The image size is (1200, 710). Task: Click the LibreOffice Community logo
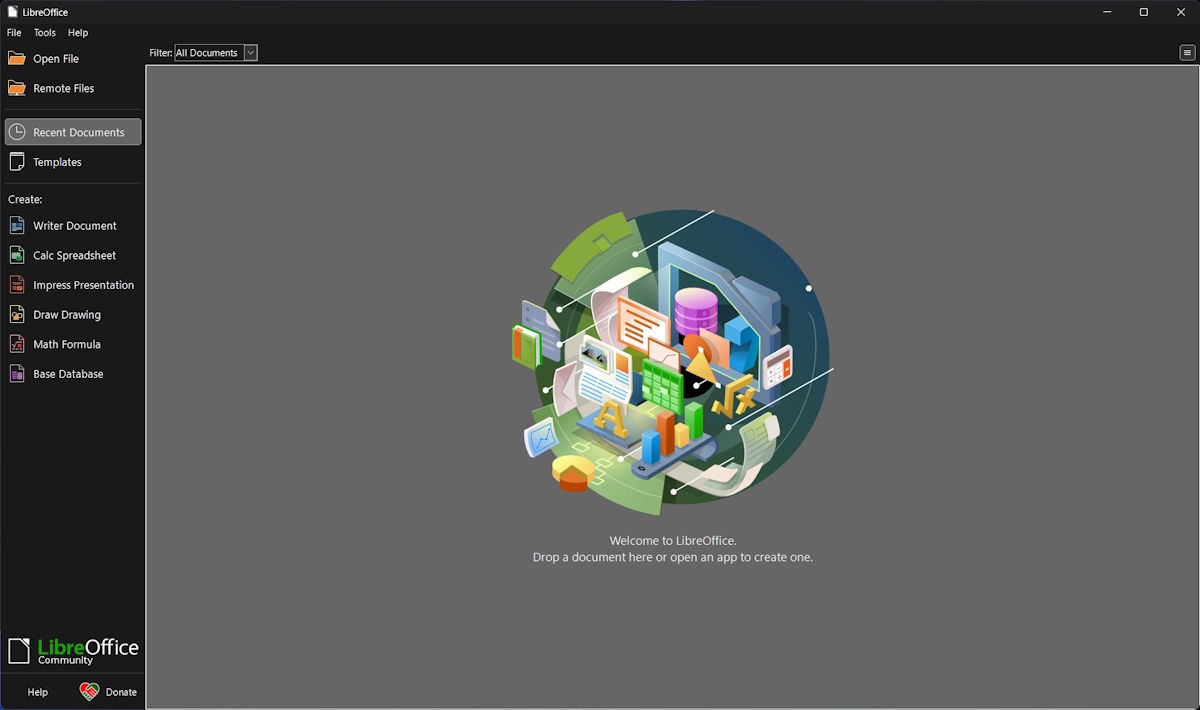click(72, 648)
